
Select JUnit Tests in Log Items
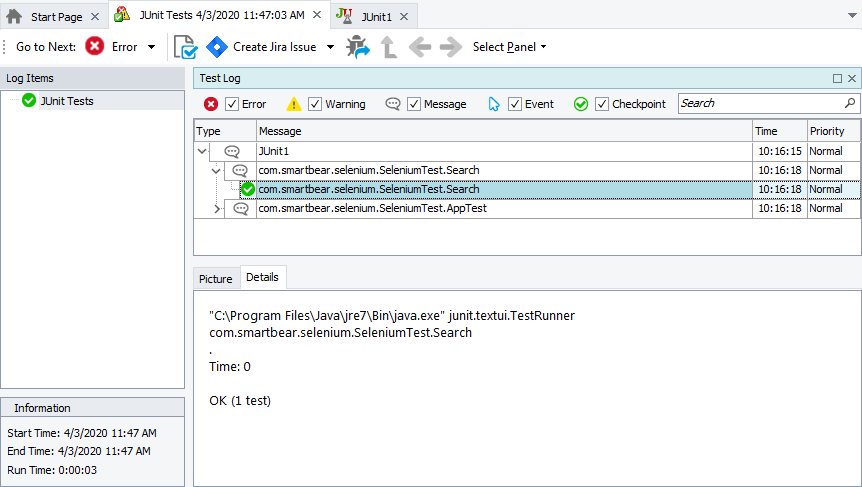click(66, 100)
